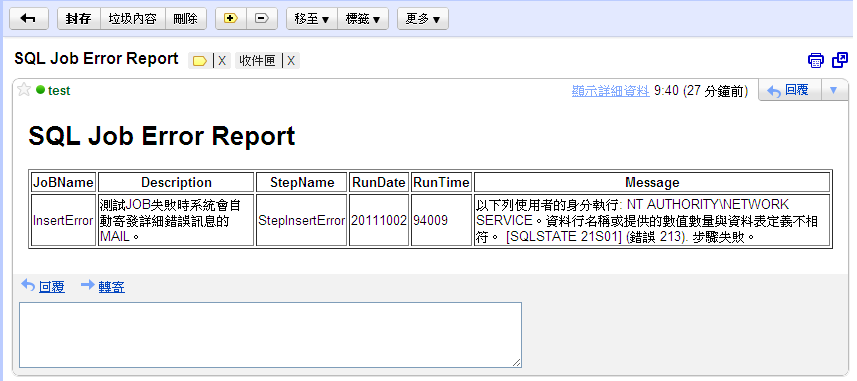Screen dimensions: 857x381
Task: Click the green online status dot
Action: click(x=40, y=90)
